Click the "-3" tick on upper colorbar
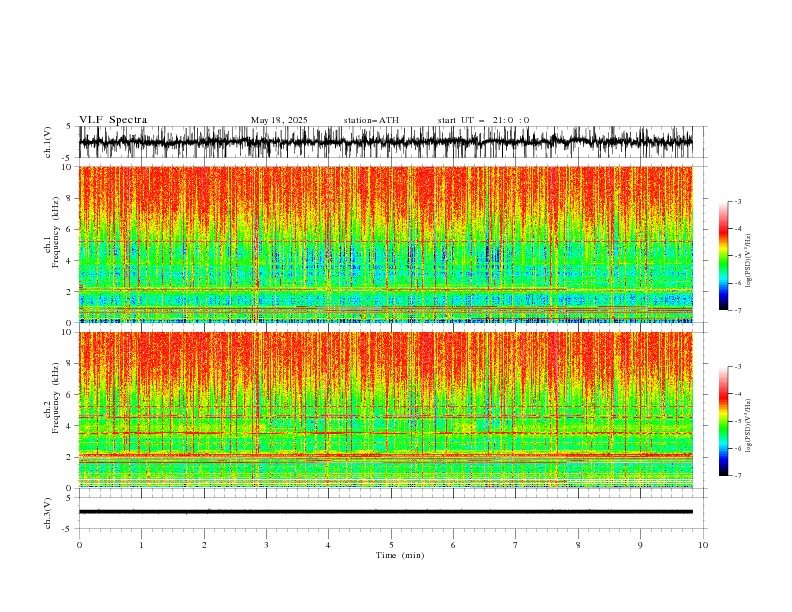 pyautogui.click(x=738, y=201)
